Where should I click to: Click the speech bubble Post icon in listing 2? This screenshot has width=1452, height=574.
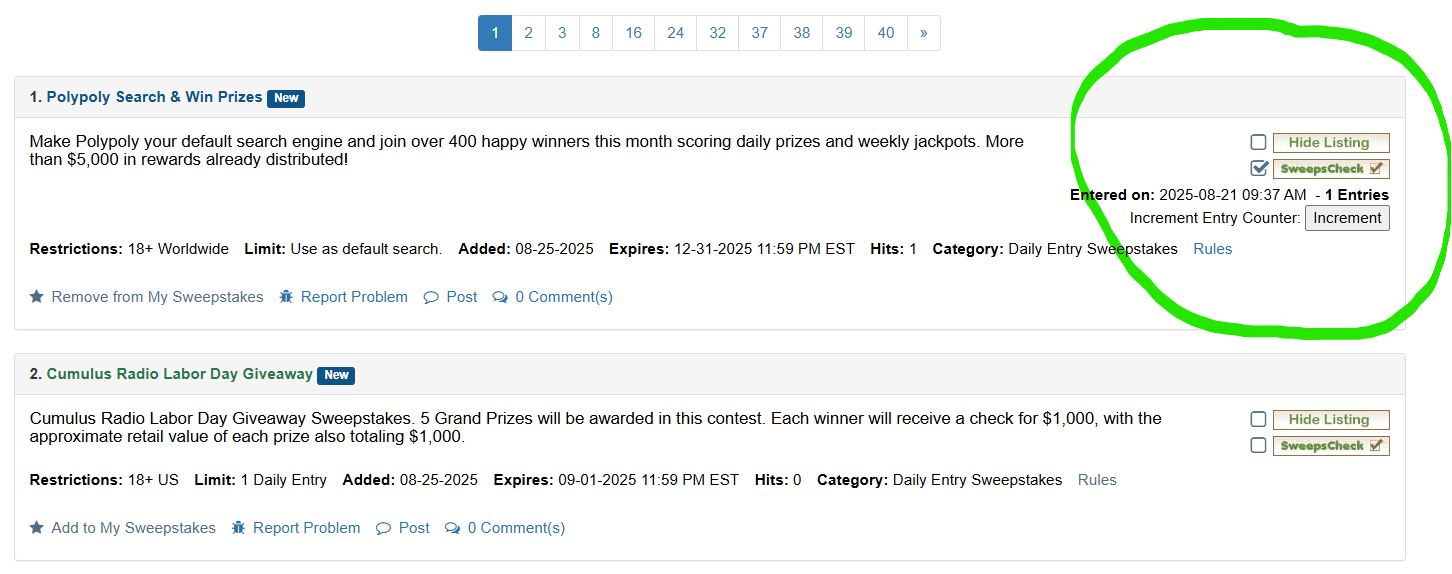pos(383,528)
